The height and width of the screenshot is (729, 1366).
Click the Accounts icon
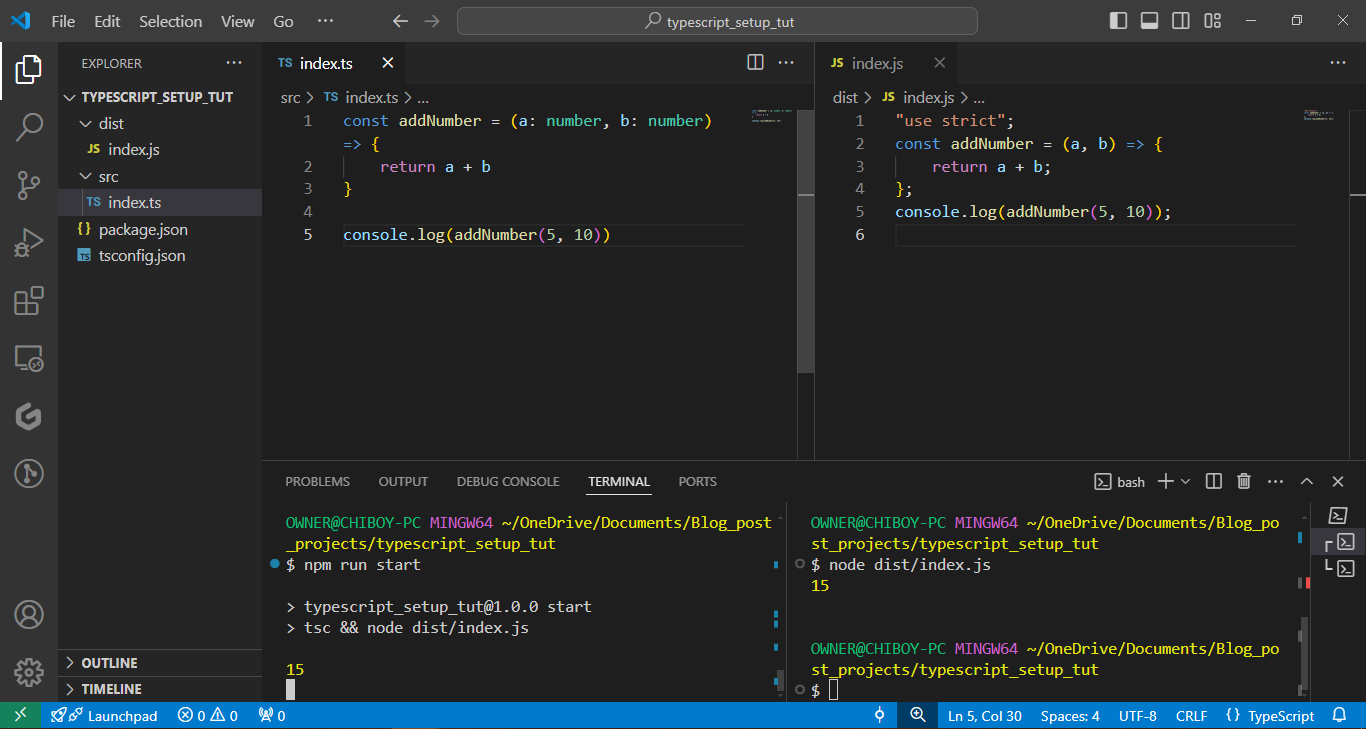(29, 614)
